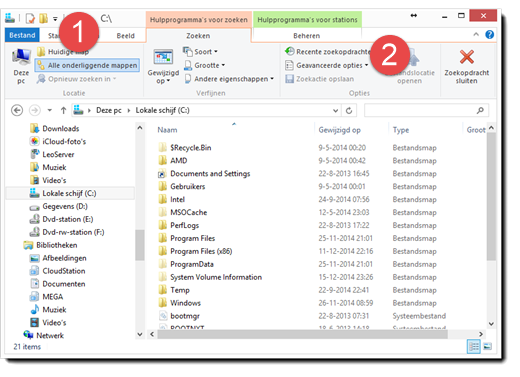Screen dimensions: 520x377
Task: Select Downloads in navigation pane
Action: tap(61, 129)
